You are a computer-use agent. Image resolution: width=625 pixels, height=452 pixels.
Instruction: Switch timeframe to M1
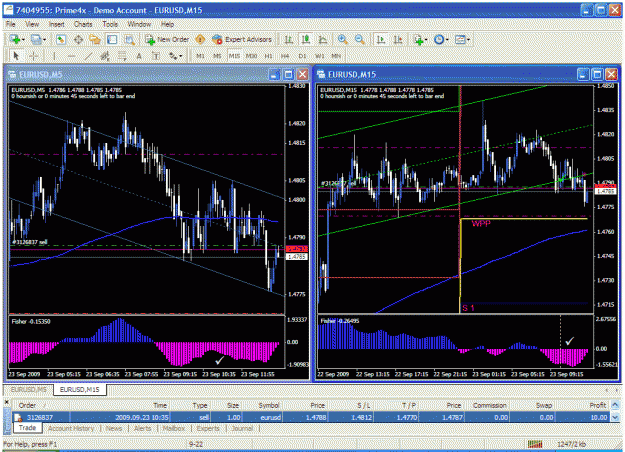(200, 56)
